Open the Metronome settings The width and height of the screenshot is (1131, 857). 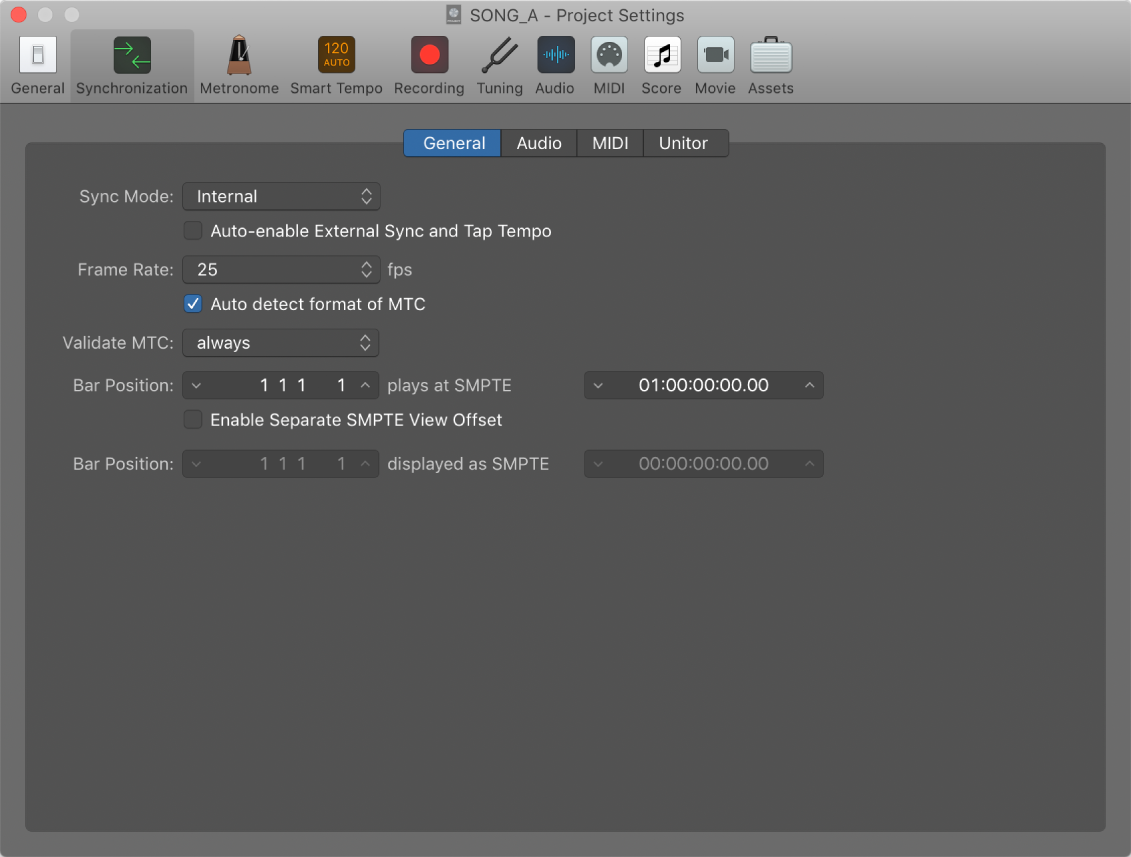239,63
